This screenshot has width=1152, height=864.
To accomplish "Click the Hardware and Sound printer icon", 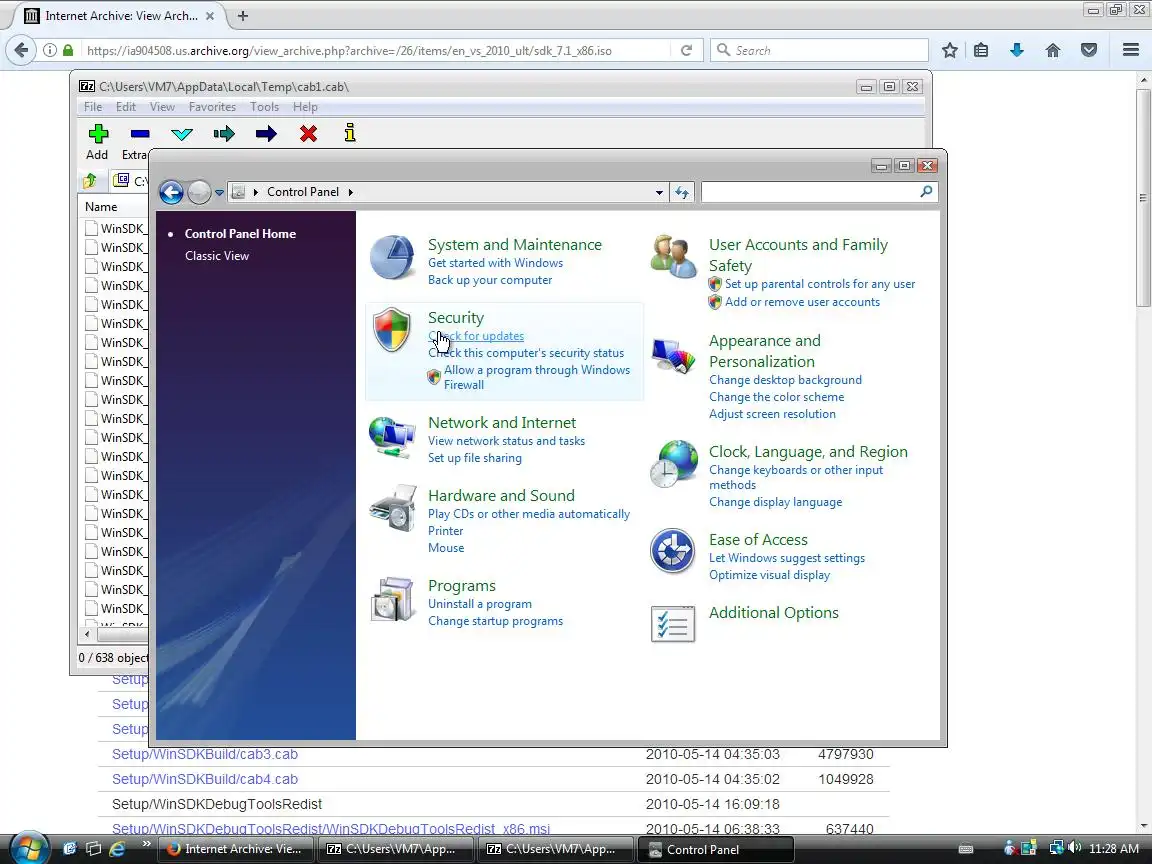I will pyautogui.click(x=393, y=508).
